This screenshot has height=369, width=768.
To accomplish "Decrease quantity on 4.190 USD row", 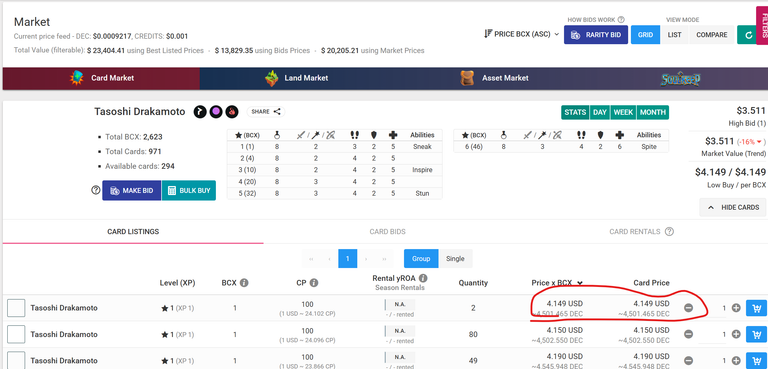I will (688, 361).
